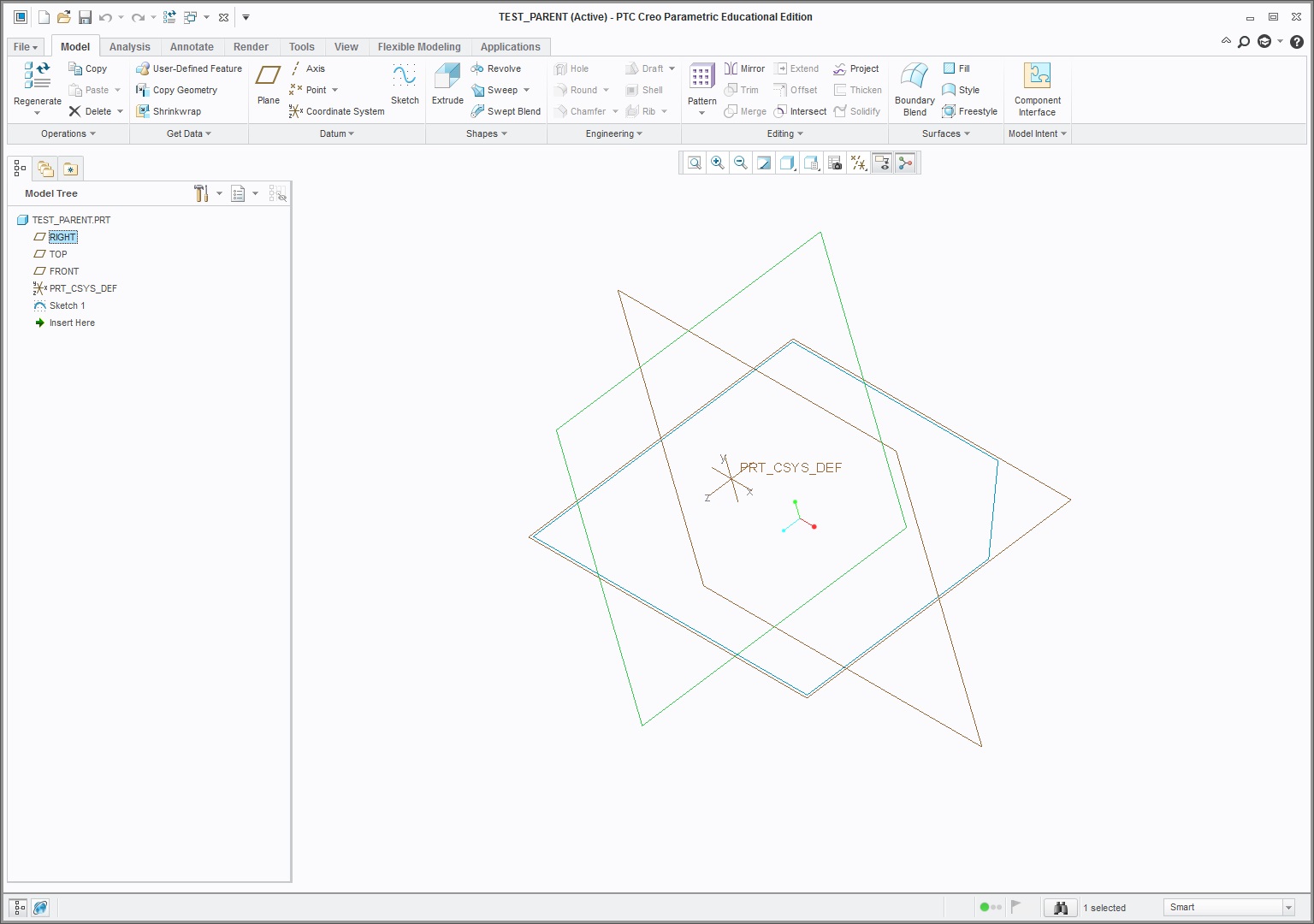Viewport: 1314px width, 924px height.
Task: Start a new Sketch
Action: point(405,84)
